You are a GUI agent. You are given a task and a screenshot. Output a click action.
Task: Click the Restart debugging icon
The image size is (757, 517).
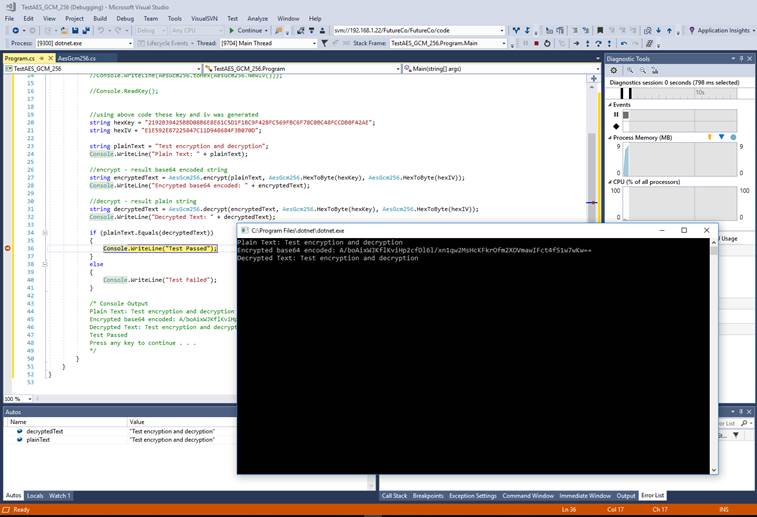547,43
